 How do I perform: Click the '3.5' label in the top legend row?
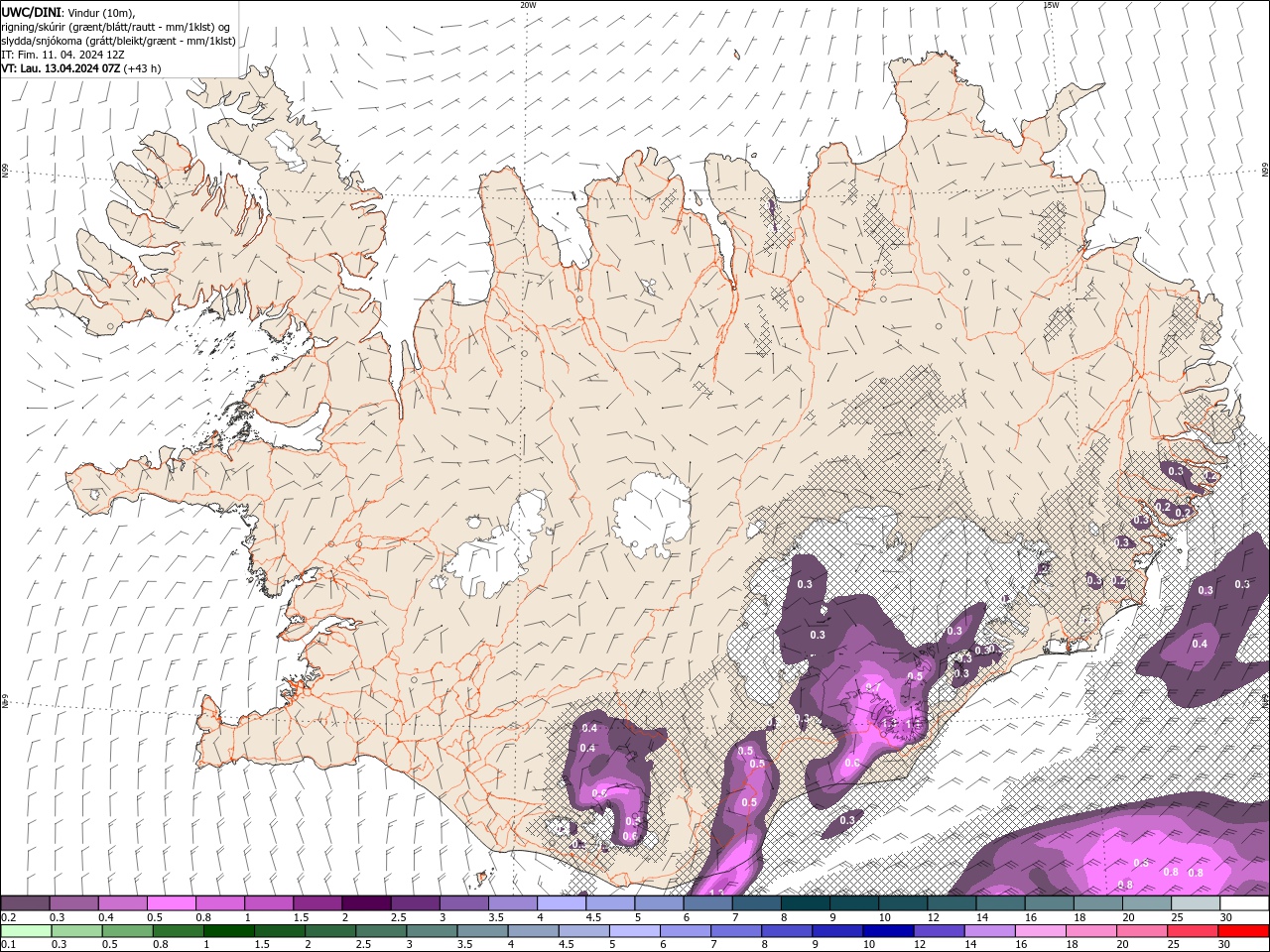(496, 917)
